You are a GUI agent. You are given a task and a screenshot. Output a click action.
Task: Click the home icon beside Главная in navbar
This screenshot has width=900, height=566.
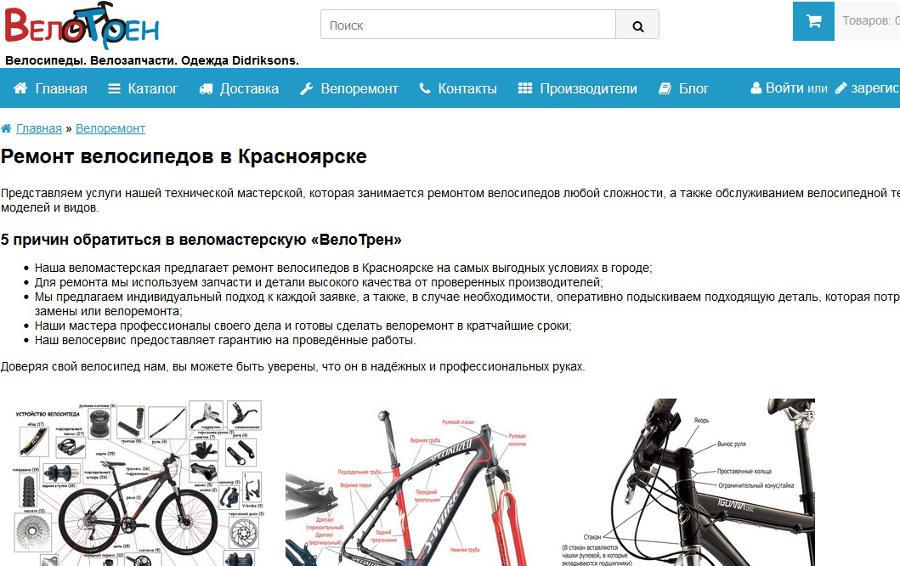coord(21,88)
